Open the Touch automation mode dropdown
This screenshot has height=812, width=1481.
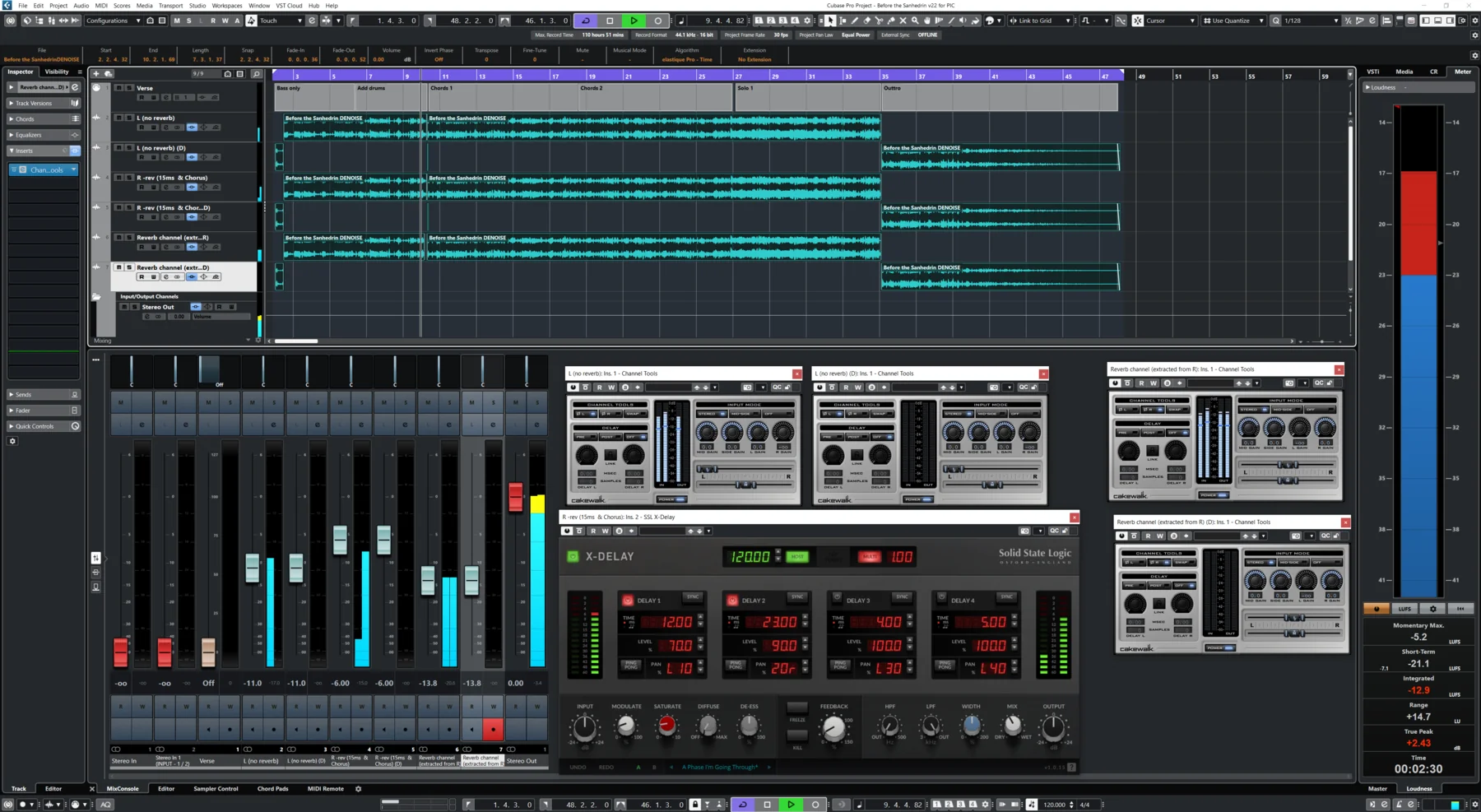click(x=281, y=21)
